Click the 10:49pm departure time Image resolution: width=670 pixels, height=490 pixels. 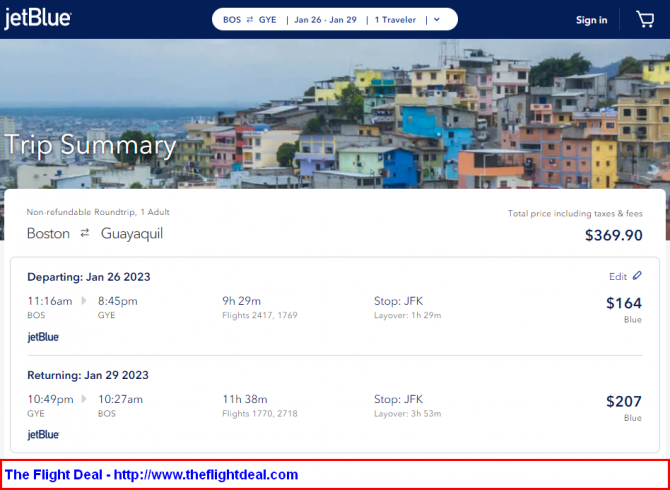50,399
